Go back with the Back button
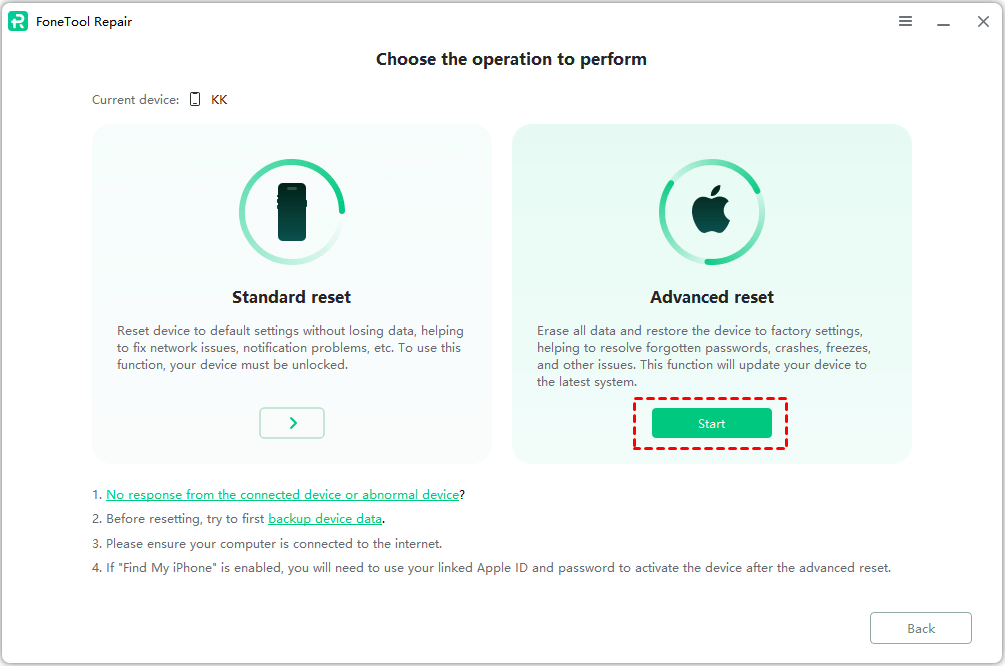Viewport: 1005px width, 666px height. 921,628
